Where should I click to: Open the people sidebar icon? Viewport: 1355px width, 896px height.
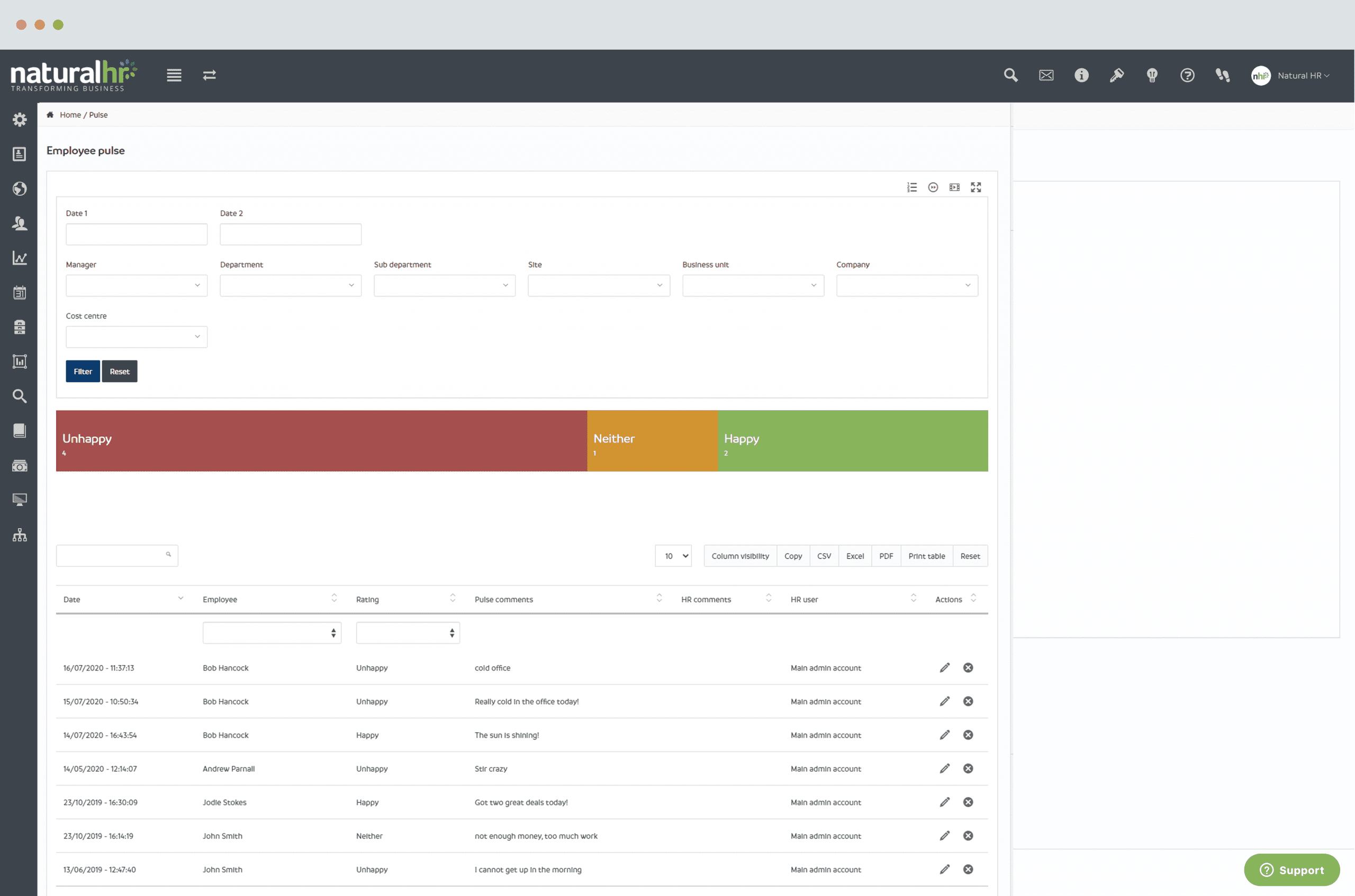[x=20, y=223]
